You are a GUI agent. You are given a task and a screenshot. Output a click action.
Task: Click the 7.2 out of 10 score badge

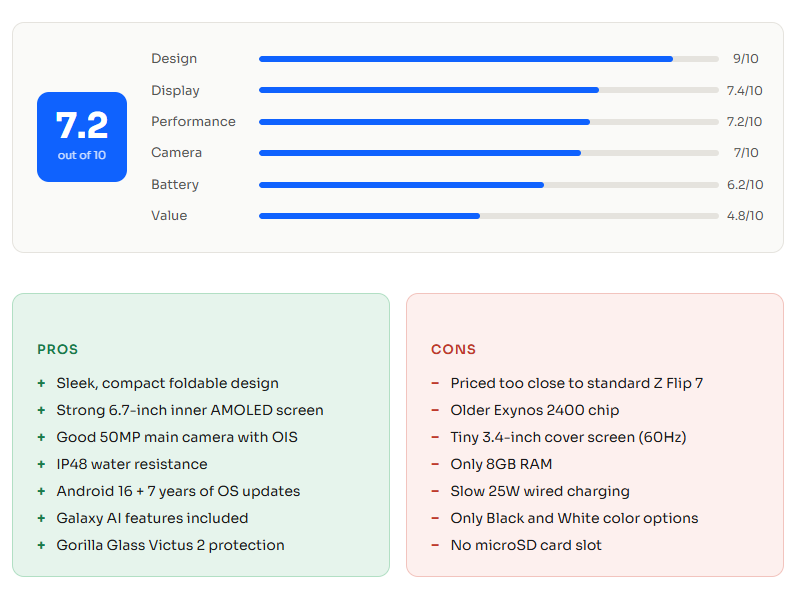(x=82, y=137)
